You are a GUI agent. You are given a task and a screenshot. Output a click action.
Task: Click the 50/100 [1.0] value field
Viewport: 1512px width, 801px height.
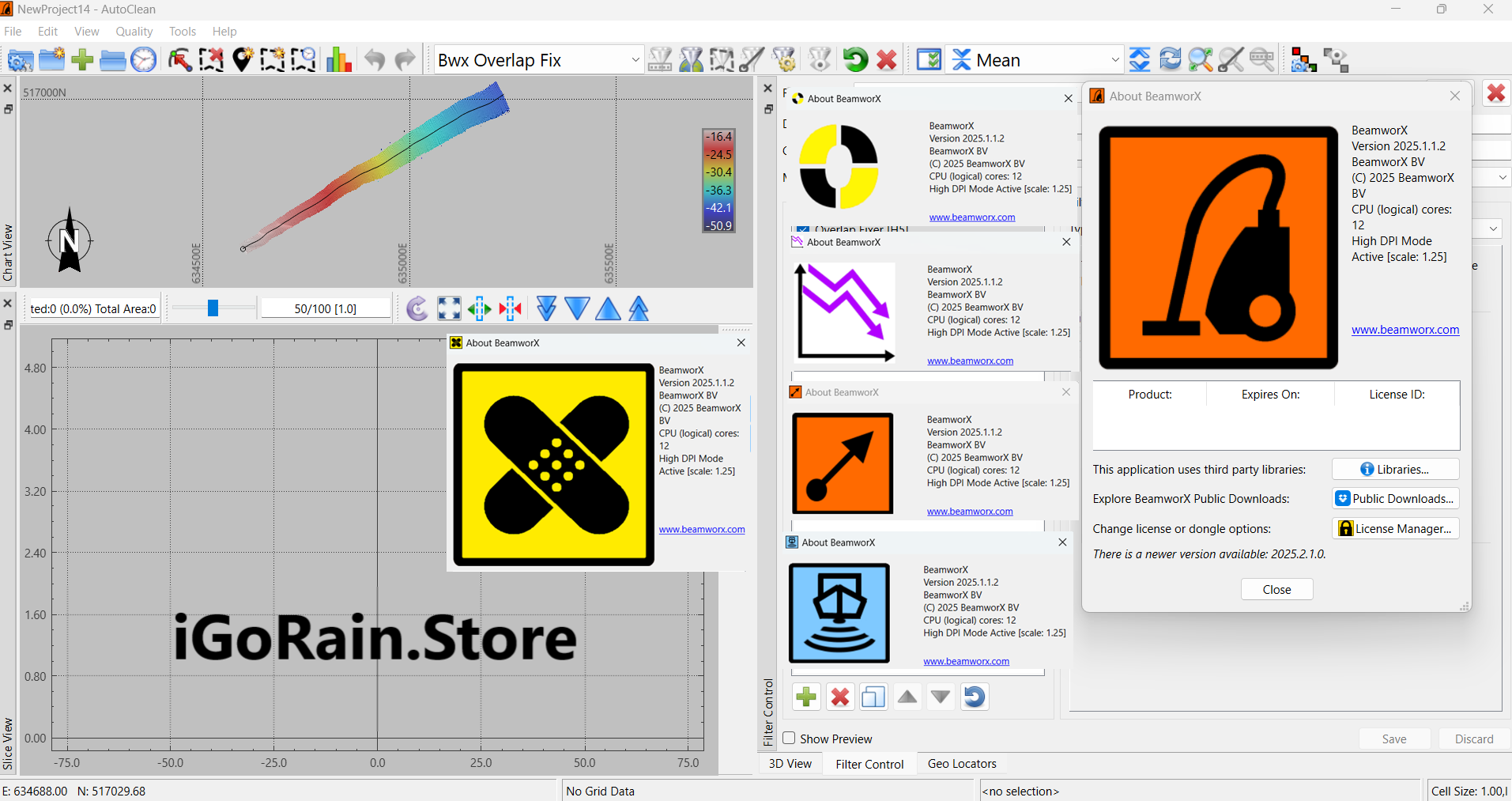[x=326, y=308]
